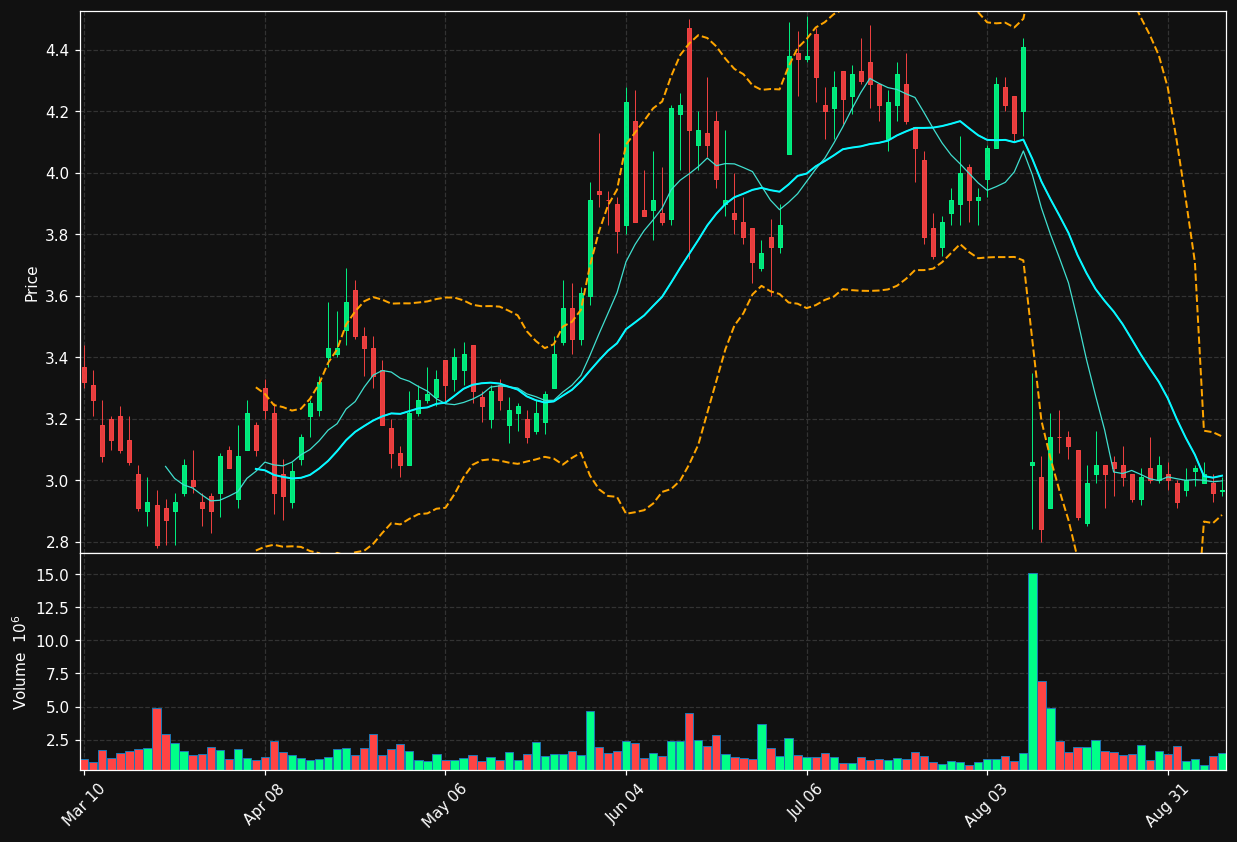Select the 3.0 price axis tick label
Image resolution: width=1237 pixels, height=842 pixels.
click(60, 481)
